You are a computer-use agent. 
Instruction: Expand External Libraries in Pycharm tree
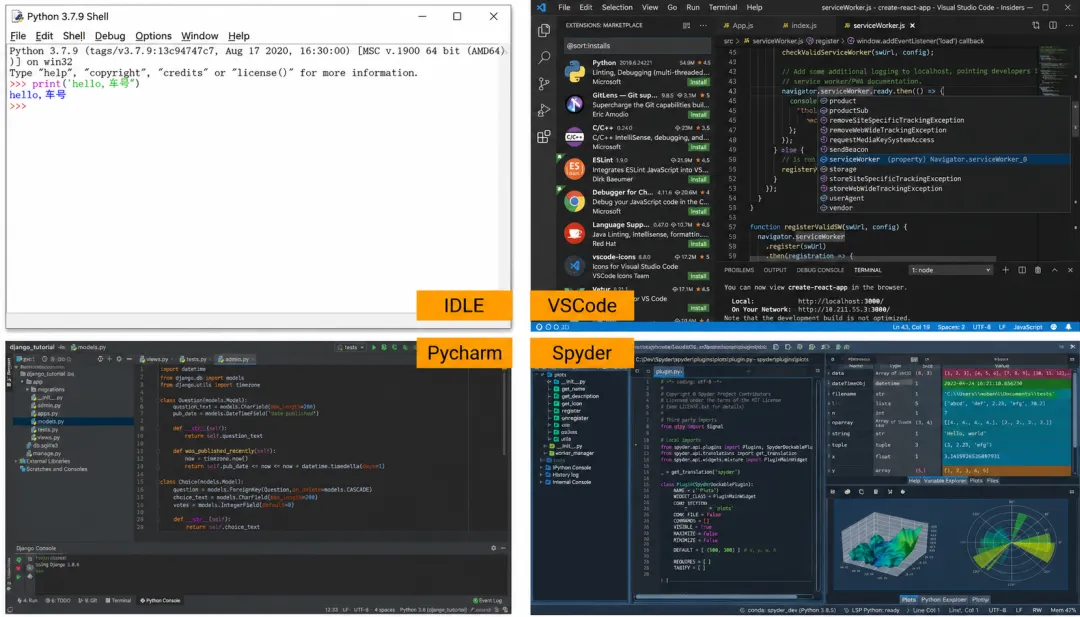(17, 461)
